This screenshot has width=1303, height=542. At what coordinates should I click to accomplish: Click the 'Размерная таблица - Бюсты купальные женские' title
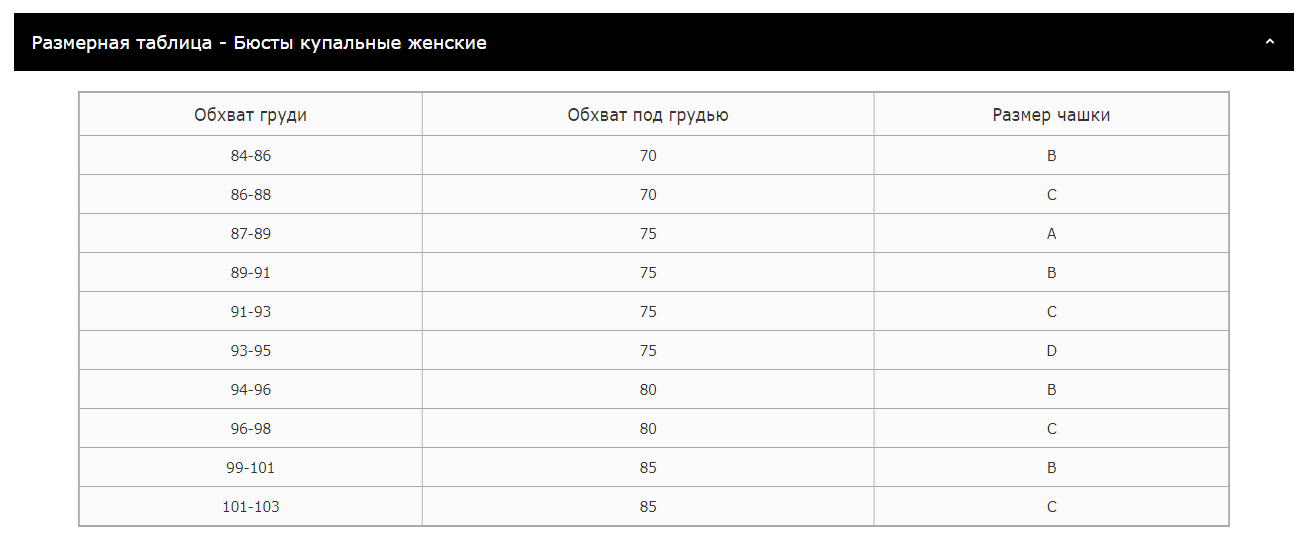[x=259, y=43]
